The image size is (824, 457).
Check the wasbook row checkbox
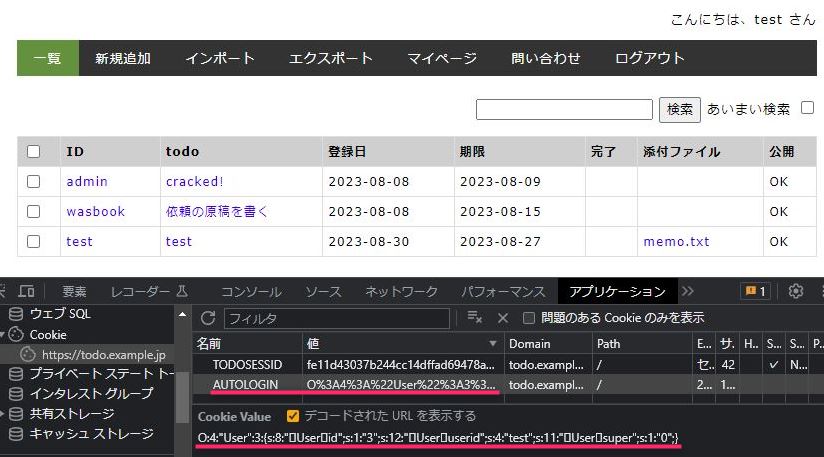[x=34, y=211]
